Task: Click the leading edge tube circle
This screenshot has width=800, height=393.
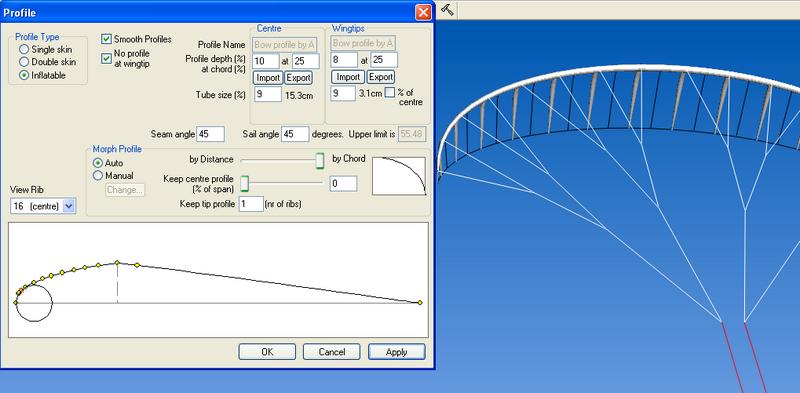Action: [x=34, y=303]
